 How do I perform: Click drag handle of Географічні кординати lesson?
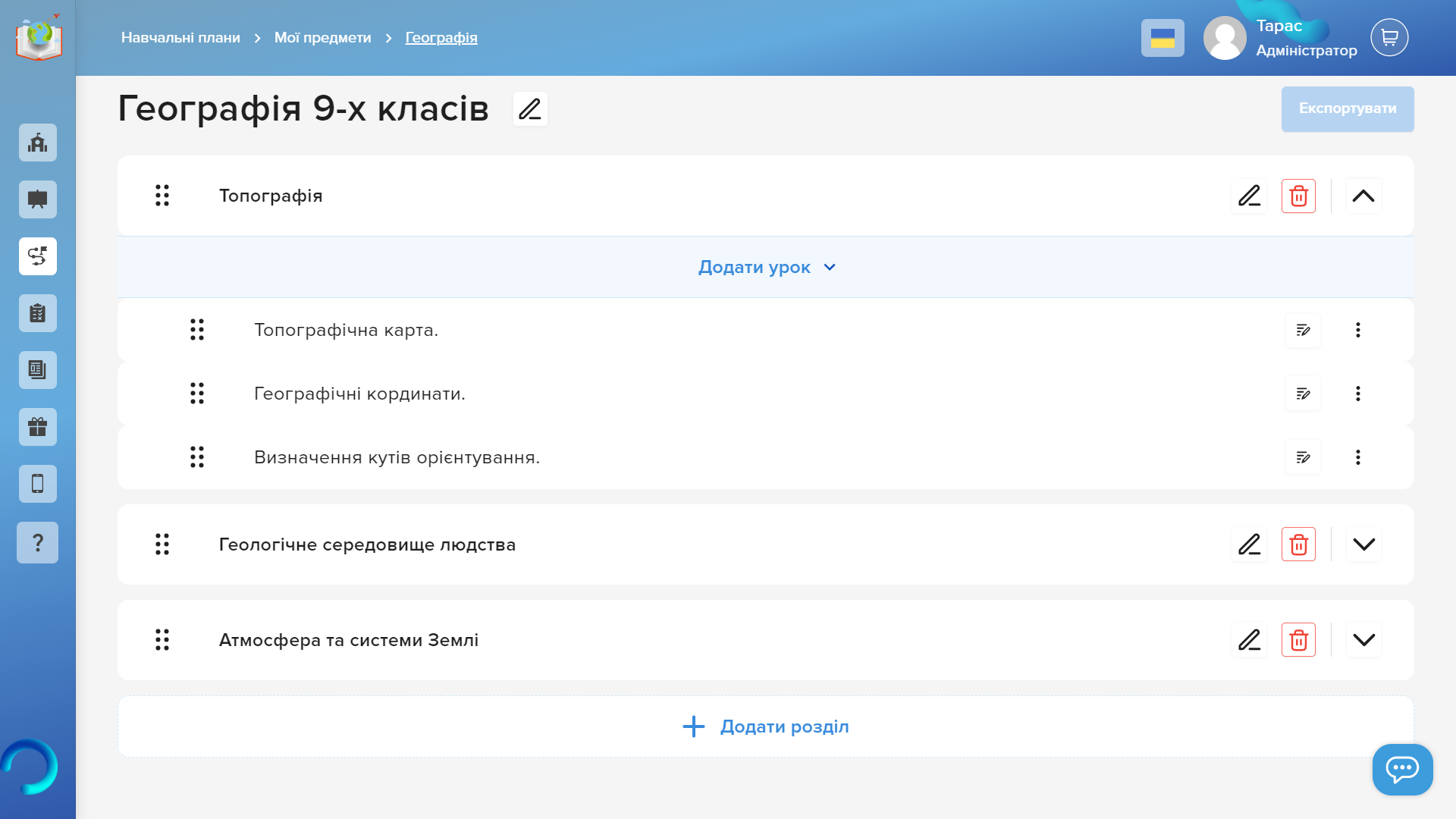197,394
